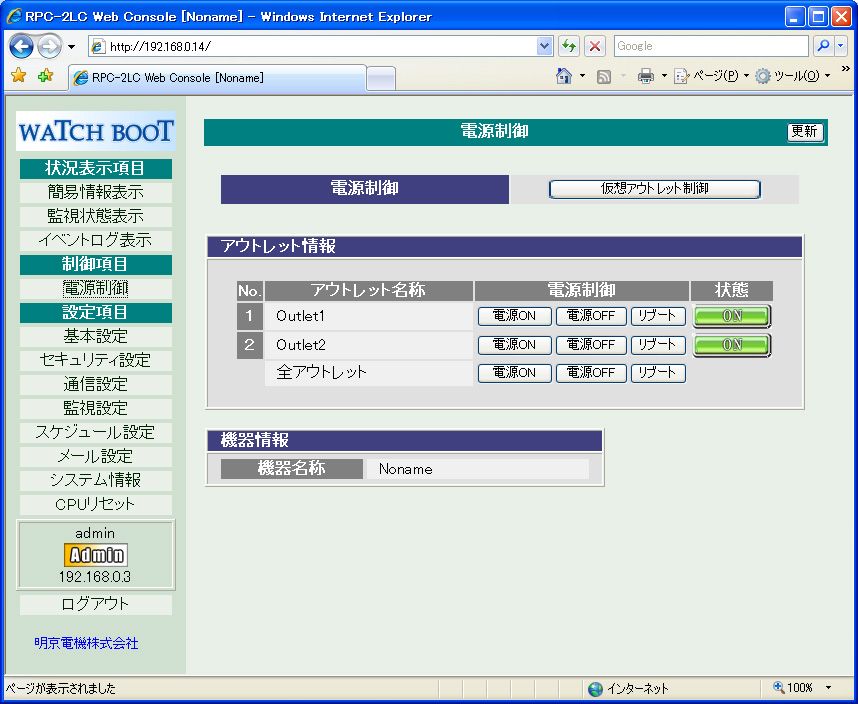858x704 pixels.
Task: Click the green Refresh page icon
Action: tap(569, 46)
